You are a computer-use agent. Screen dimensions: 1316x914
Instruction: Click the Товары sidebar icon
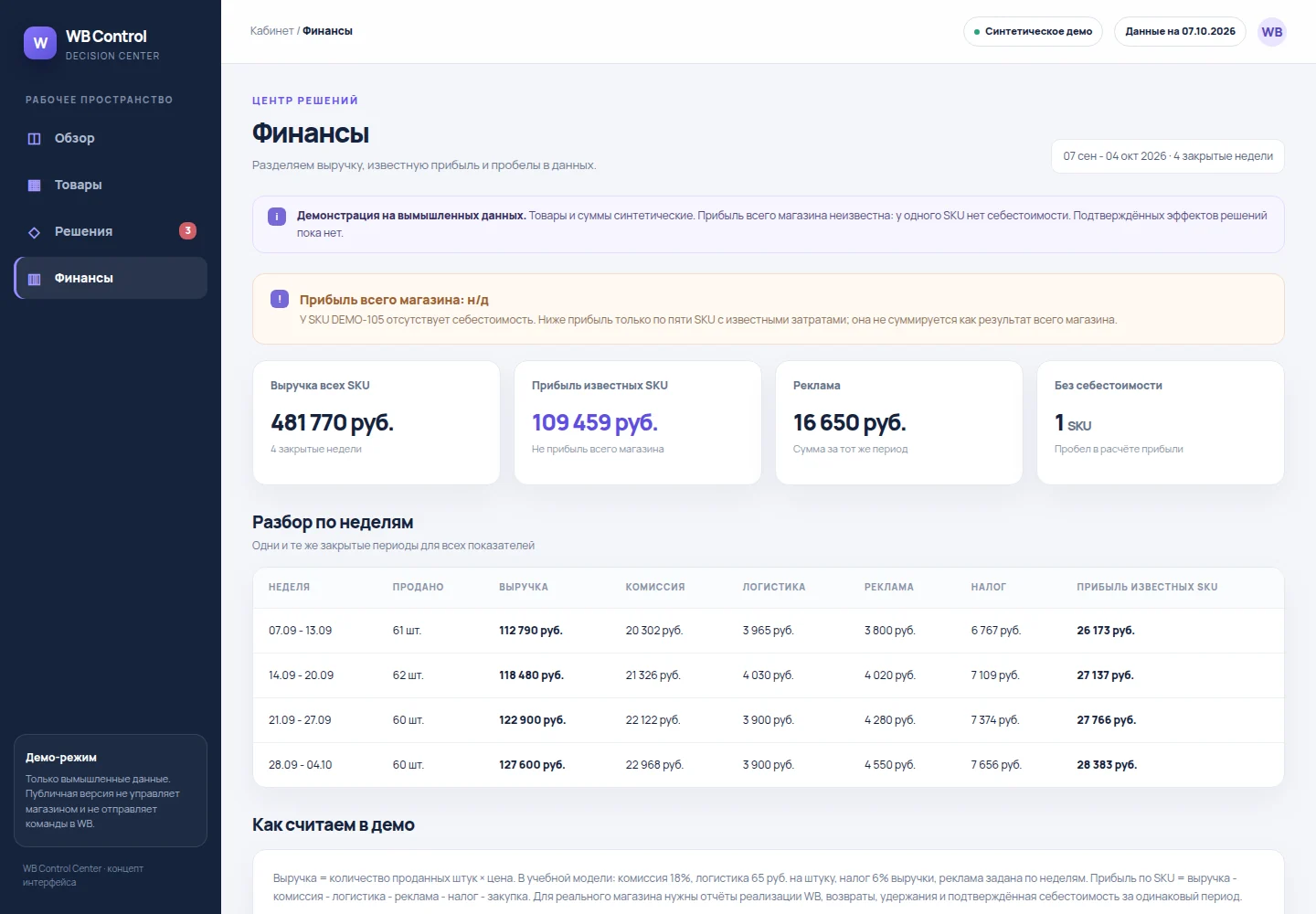coord(34,186)
